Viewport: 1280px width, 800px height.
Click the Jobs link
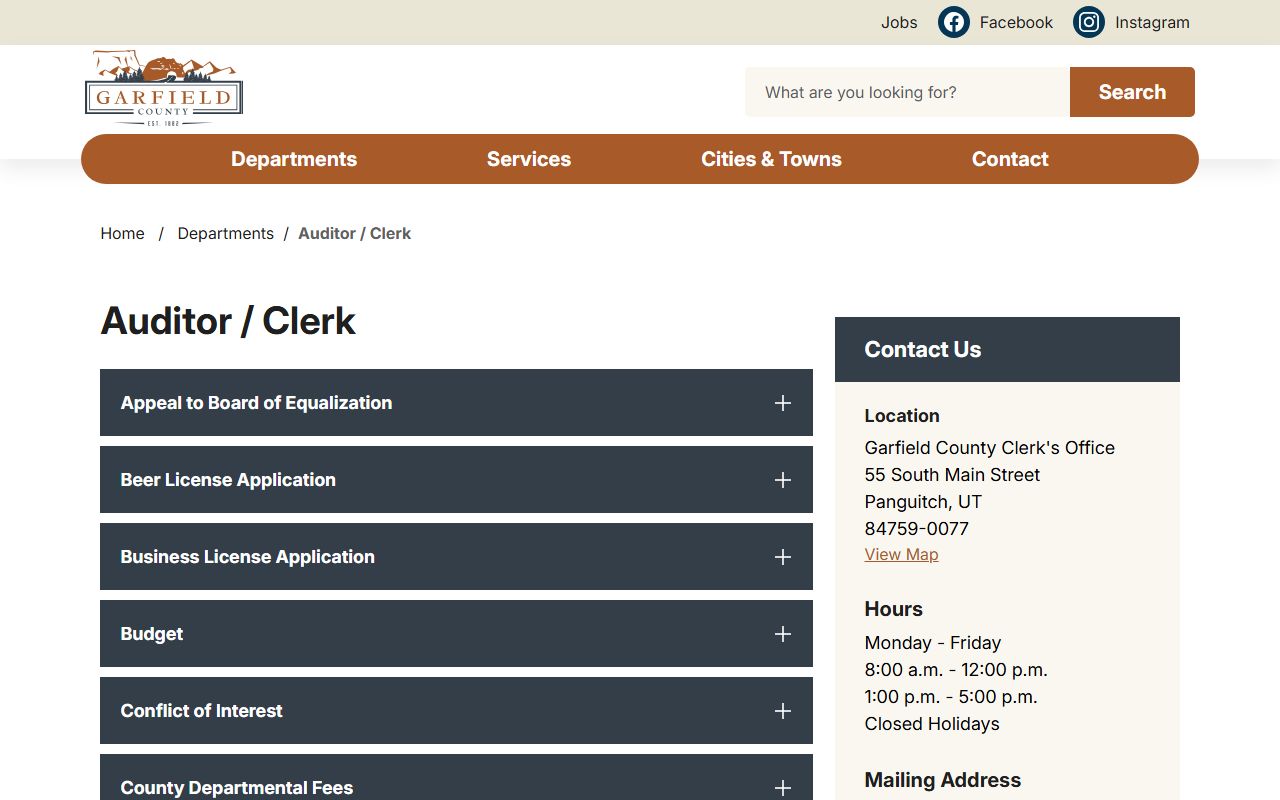899,22
